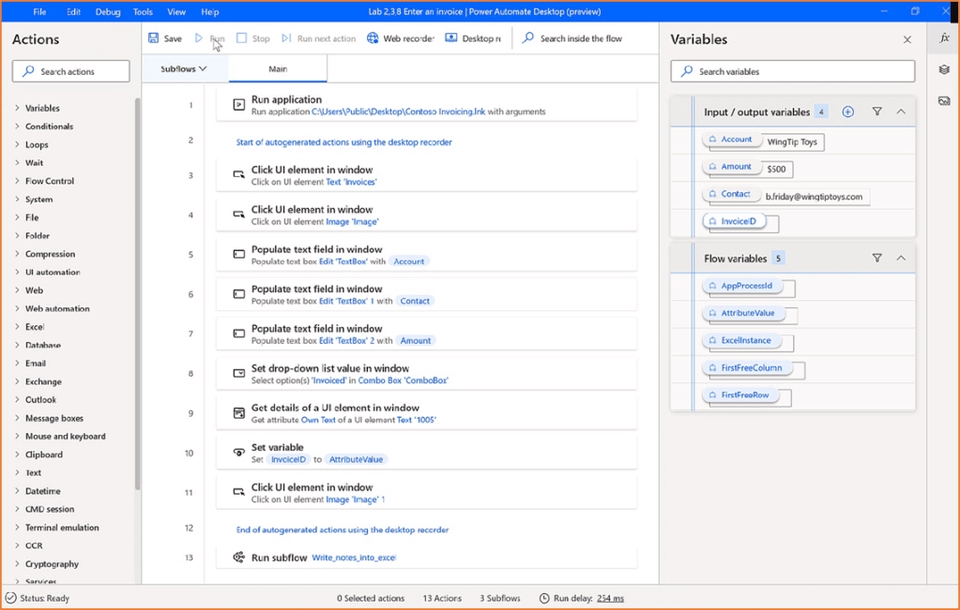
Task: Toggle the filter on Input/output variables
Action: 877,112
